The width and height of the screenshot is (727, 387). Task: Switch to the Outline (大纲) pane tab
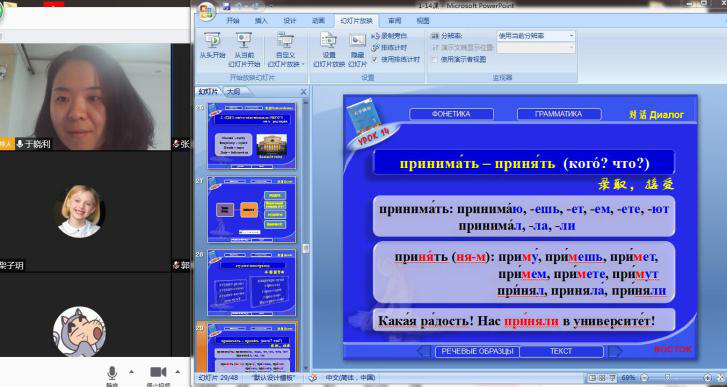coord(234,92)
